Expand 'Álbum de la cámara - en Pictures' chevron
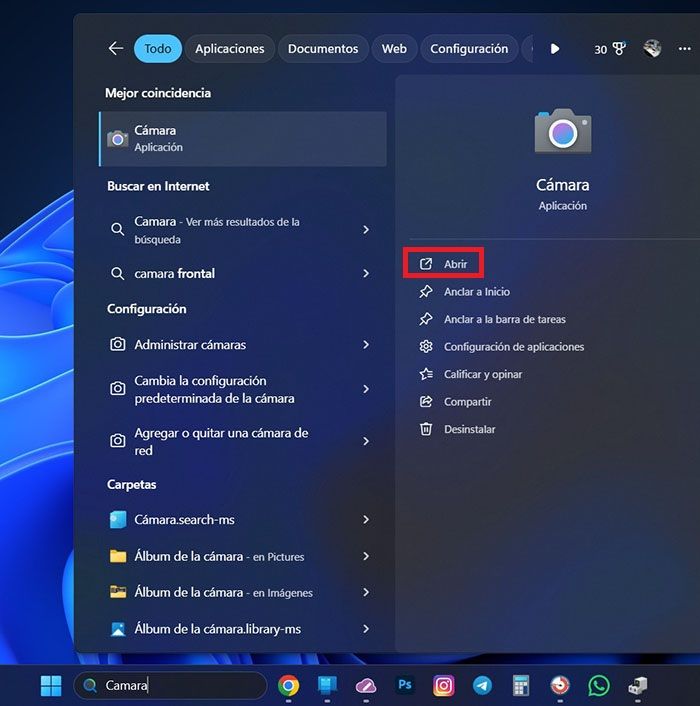The width and height of the screenshot is (700, 706). [366, 556]
